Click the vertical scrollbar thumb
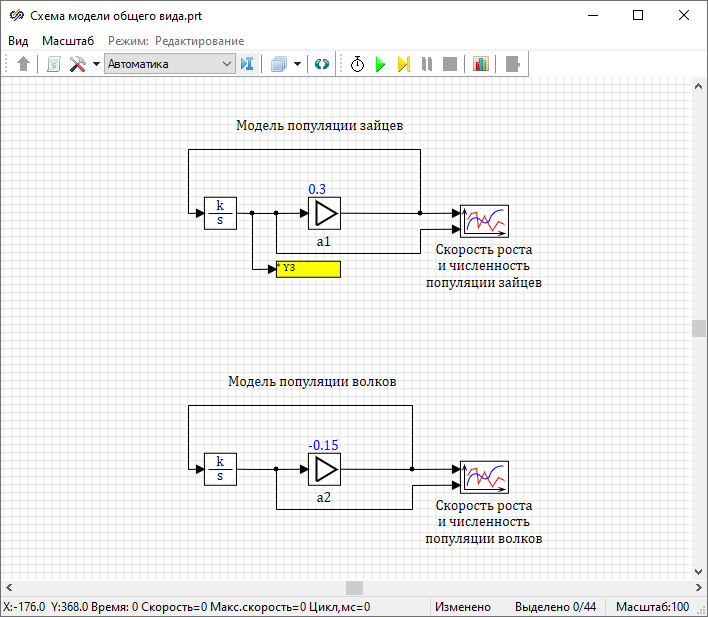 (699, 328)
